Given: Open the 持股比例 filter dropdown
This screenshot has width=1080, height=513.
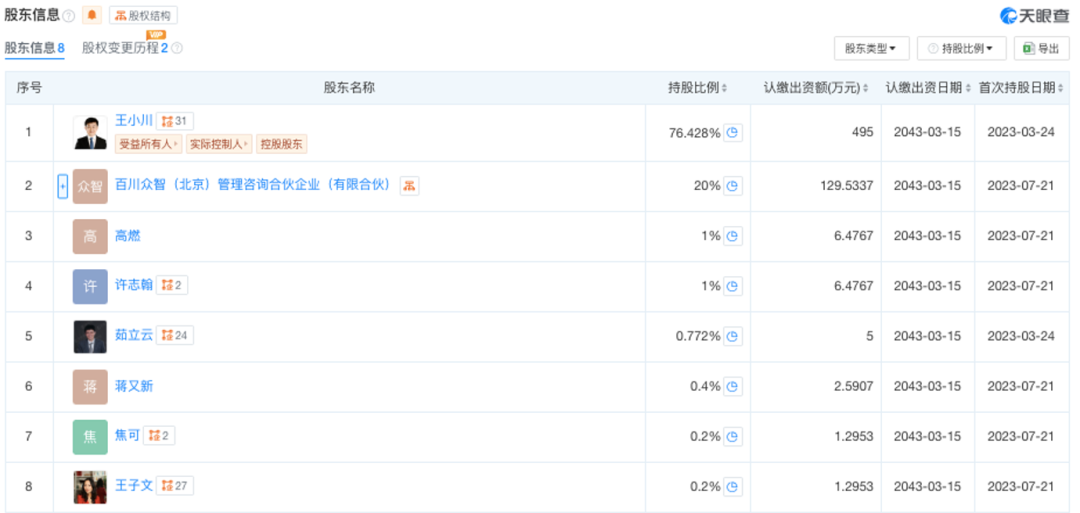Looking at the screenshot, I should tap(961, 48).
